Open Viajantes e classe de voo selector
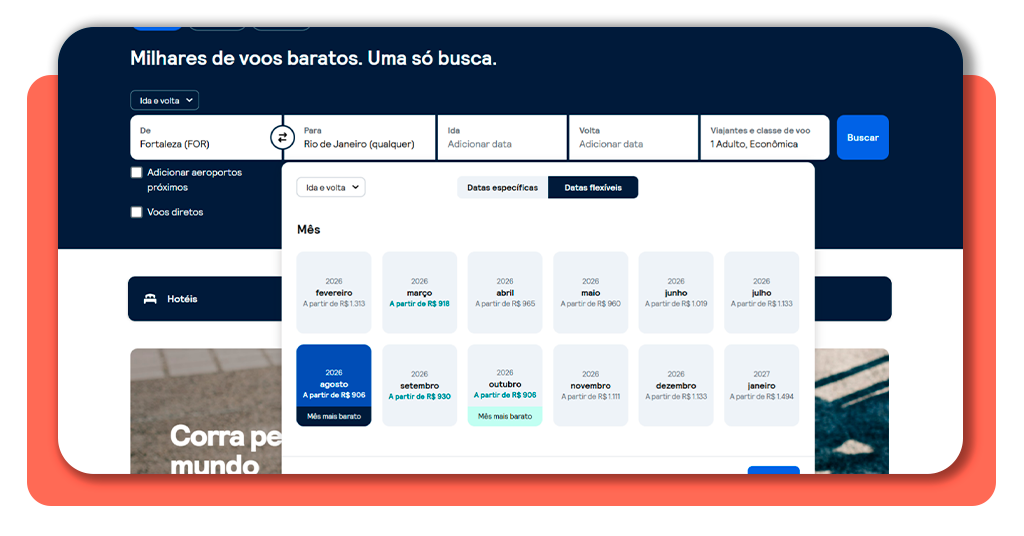The image size is (1024, 536). click(x=764, y=138)
